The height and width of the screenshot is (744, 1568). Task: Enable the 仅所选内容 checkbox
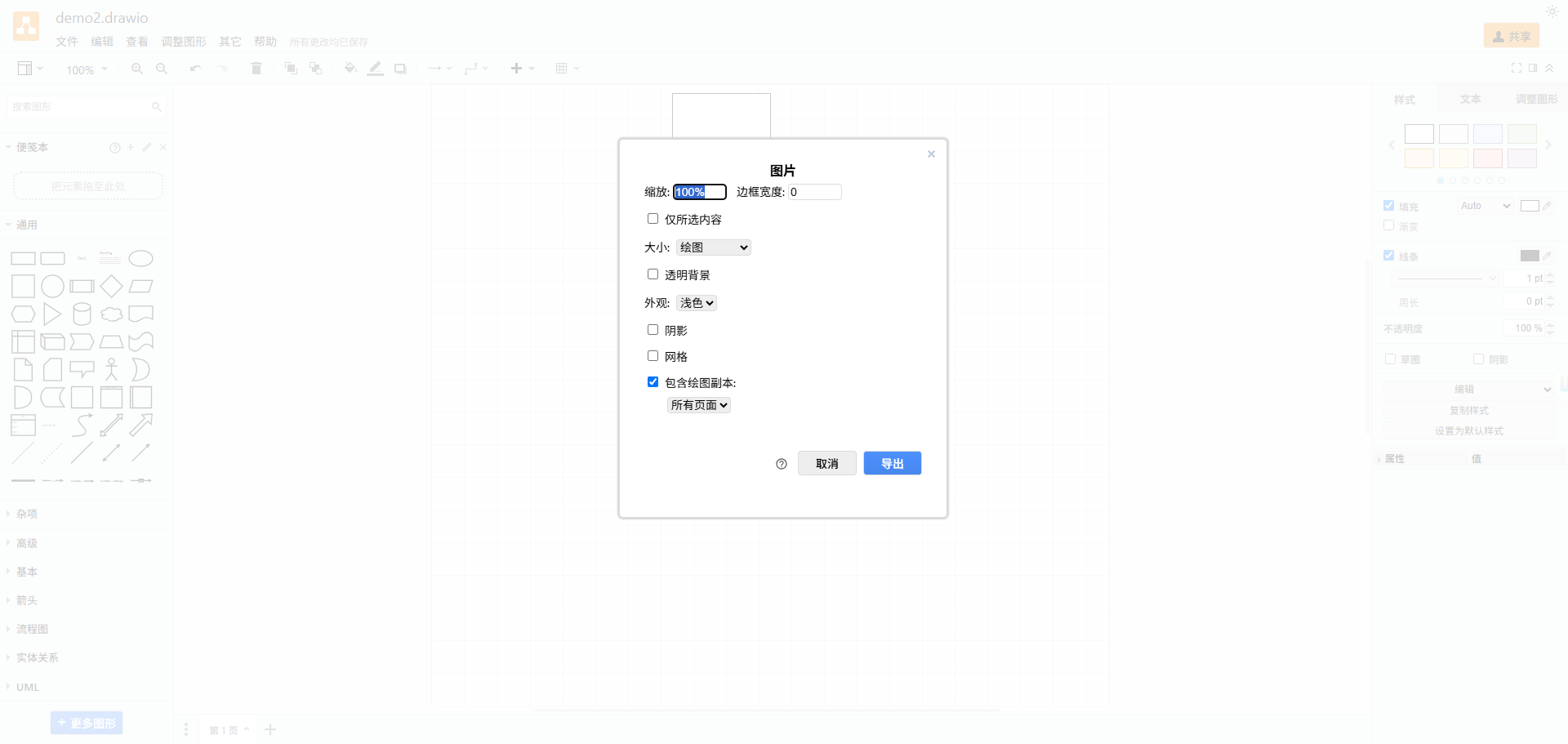pos(653,219)
